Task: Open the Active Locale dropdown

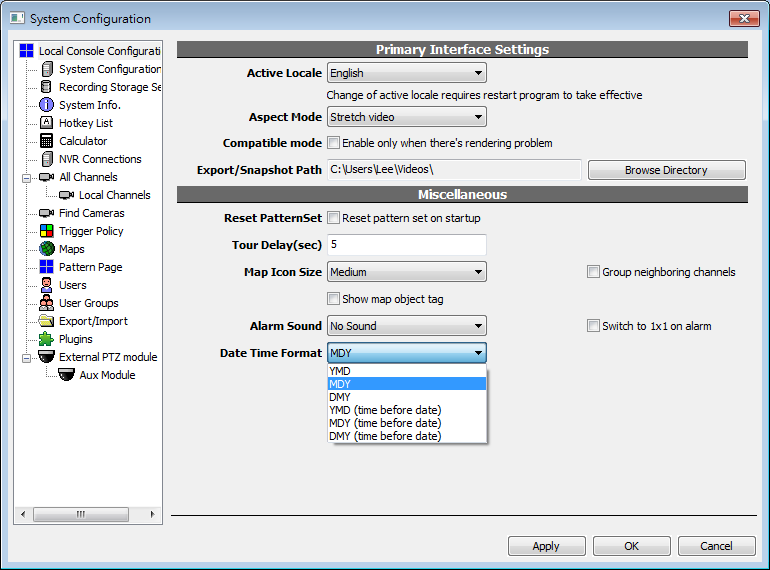Action: pyautogui.click(x=407, y=73)
